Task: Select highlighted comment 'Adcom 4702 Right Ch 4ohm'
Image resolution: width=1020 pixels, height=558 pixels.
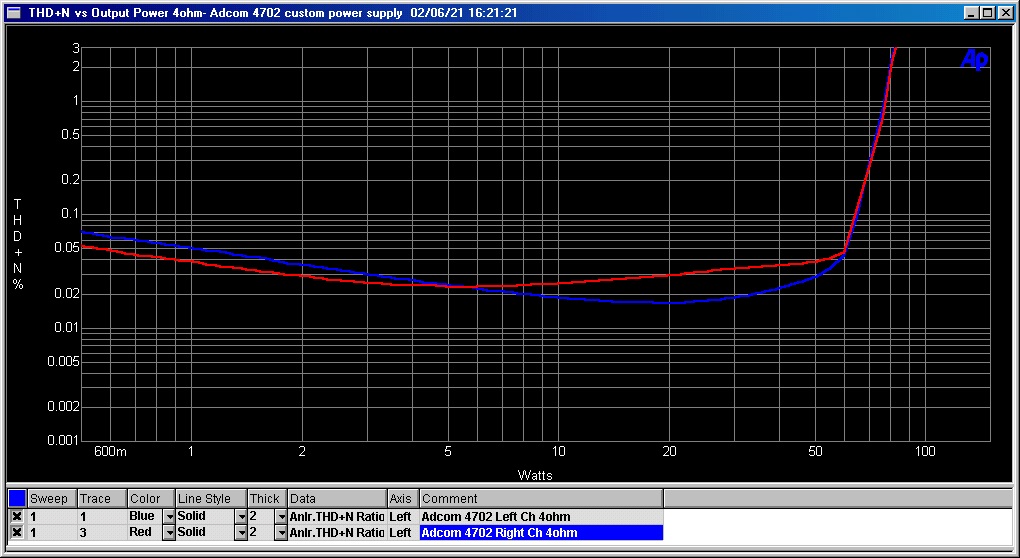Action: tap(541, 533)
